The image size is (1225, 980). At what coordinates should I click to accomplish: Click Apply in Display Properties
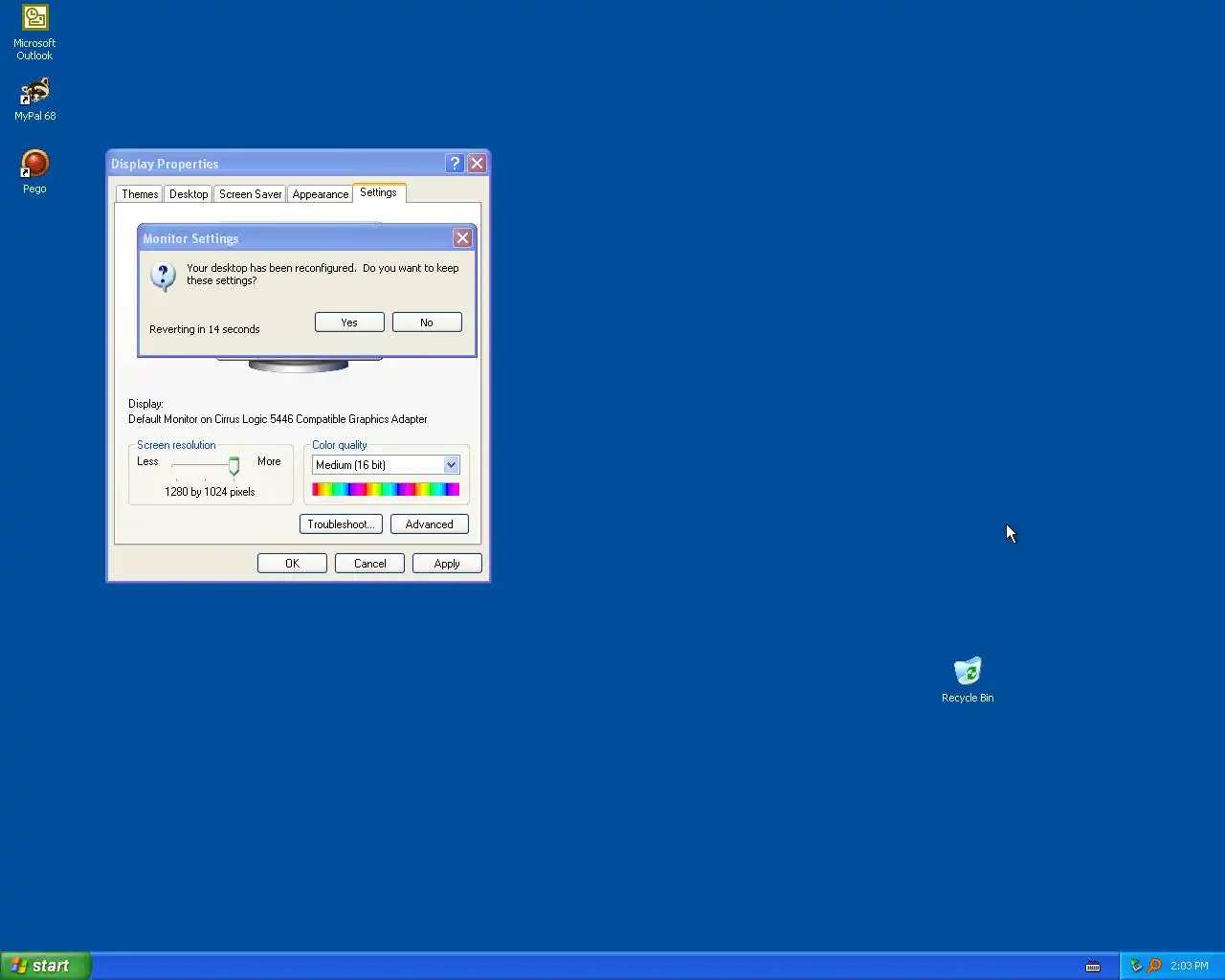447,564
